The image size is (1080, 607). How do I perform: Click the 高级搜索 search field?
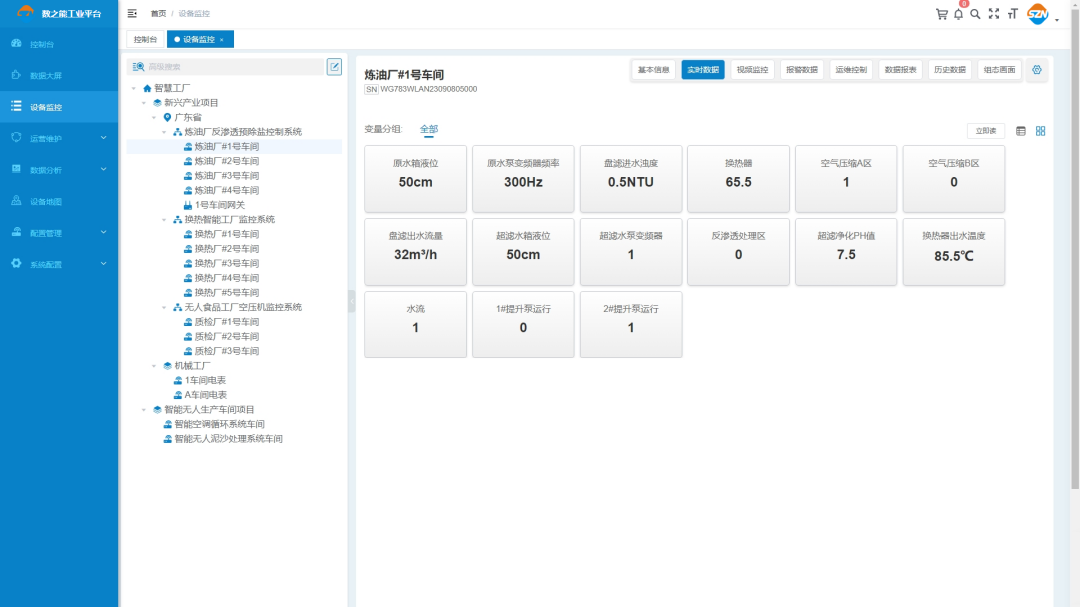point(230,67)
